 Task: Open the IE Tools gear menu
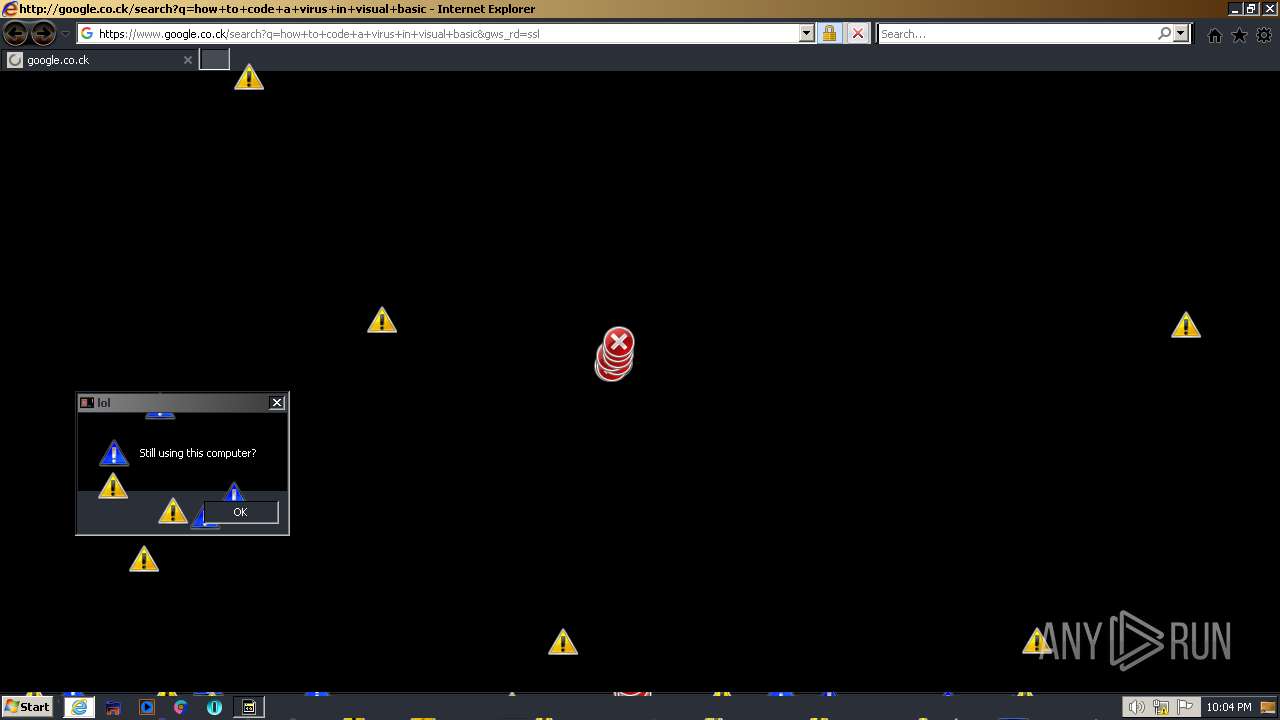[x=1264, y=35]
